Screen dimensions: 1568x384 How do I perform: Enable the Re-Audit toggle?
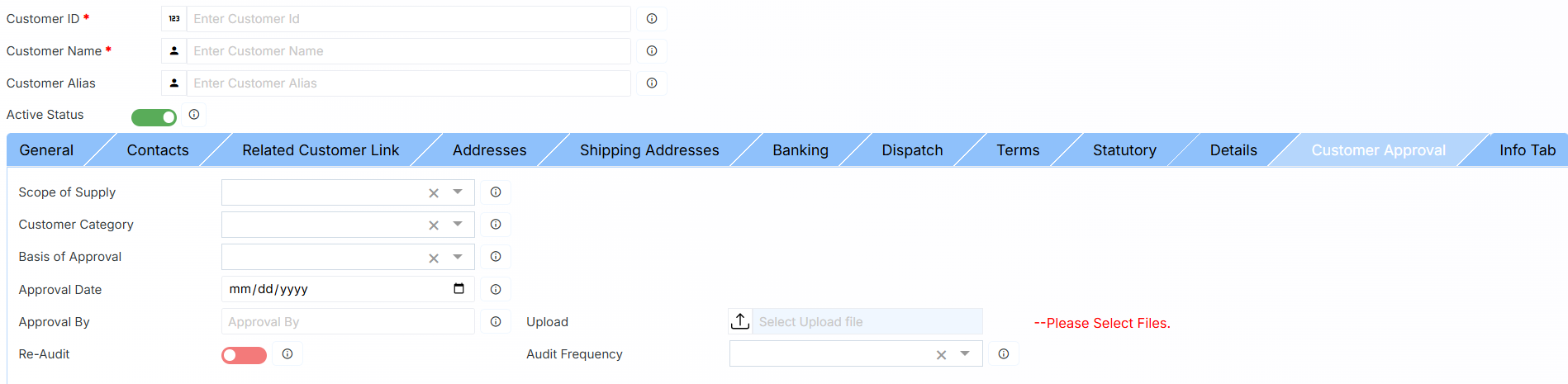[x=244, y=355]
